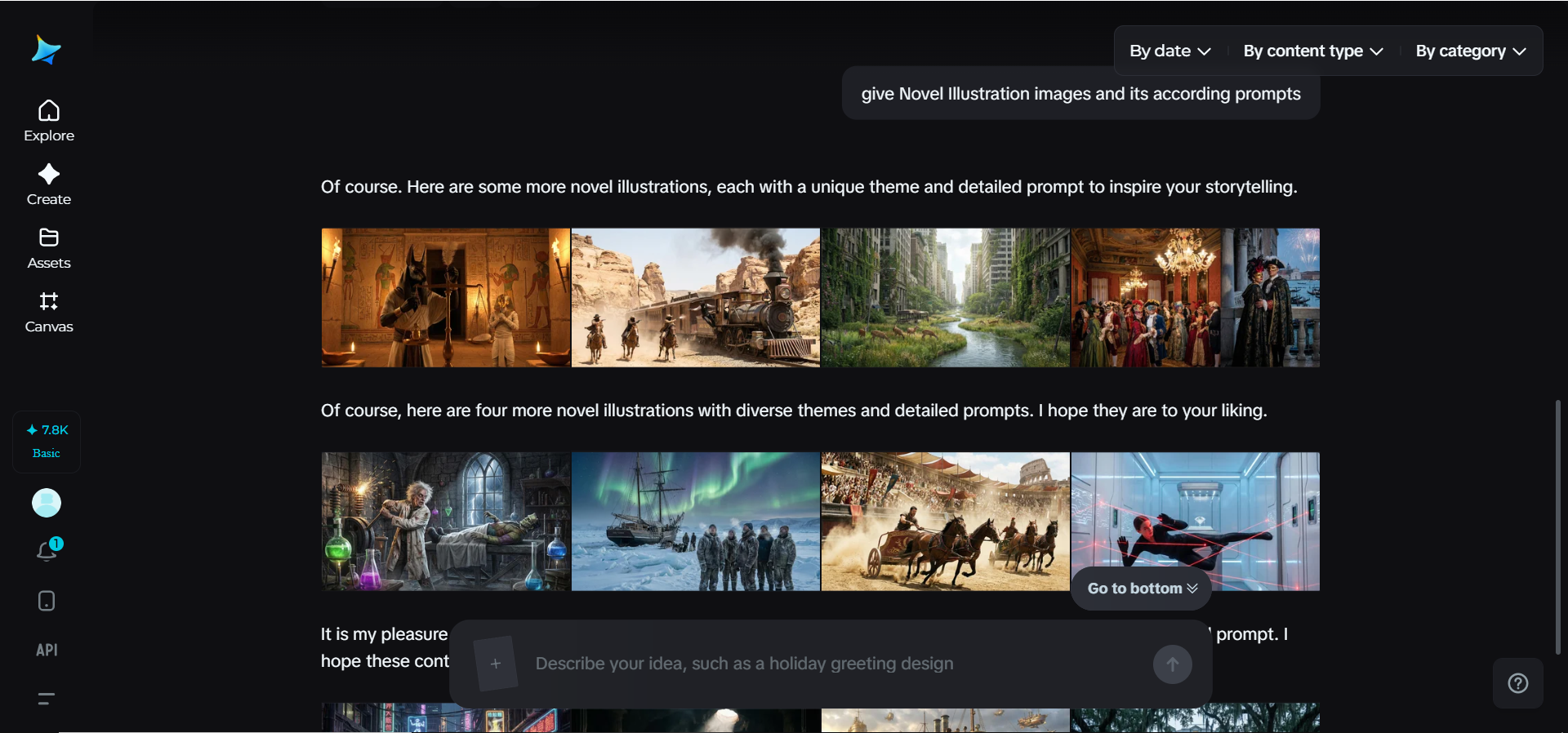1568x733 pixels.
Task: Open the masquerade ballroom illustration
Action: click(x=1196, y=298)
